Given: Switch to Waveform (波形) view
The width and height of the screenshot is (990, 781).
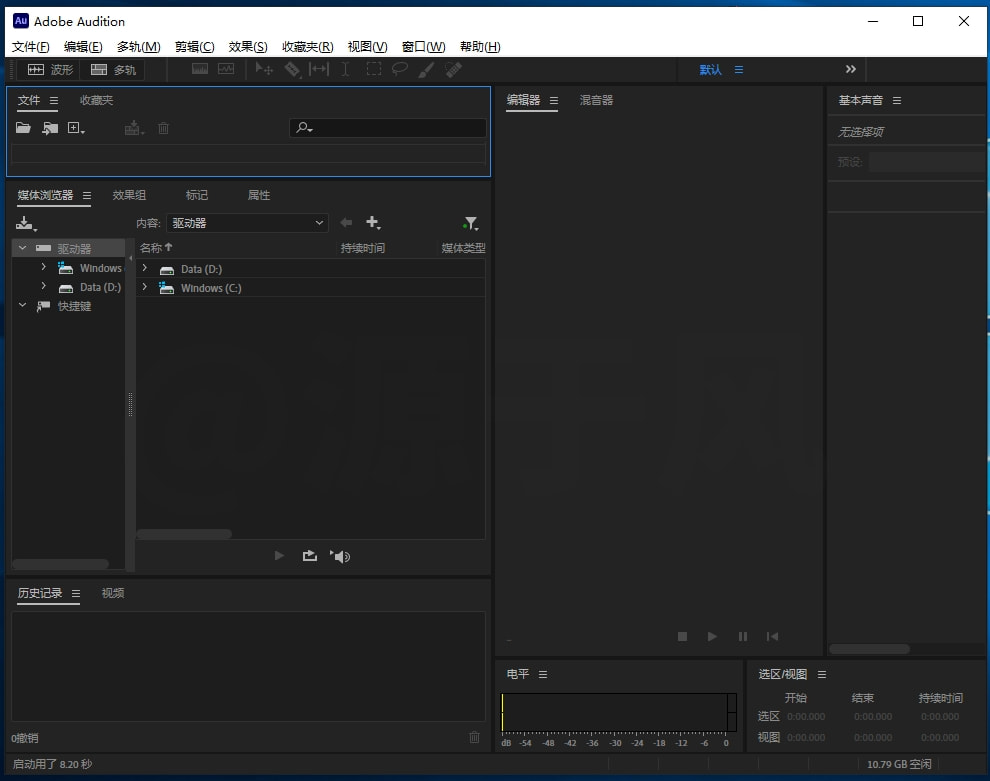Looking at the screenshot, I should 50,69.
